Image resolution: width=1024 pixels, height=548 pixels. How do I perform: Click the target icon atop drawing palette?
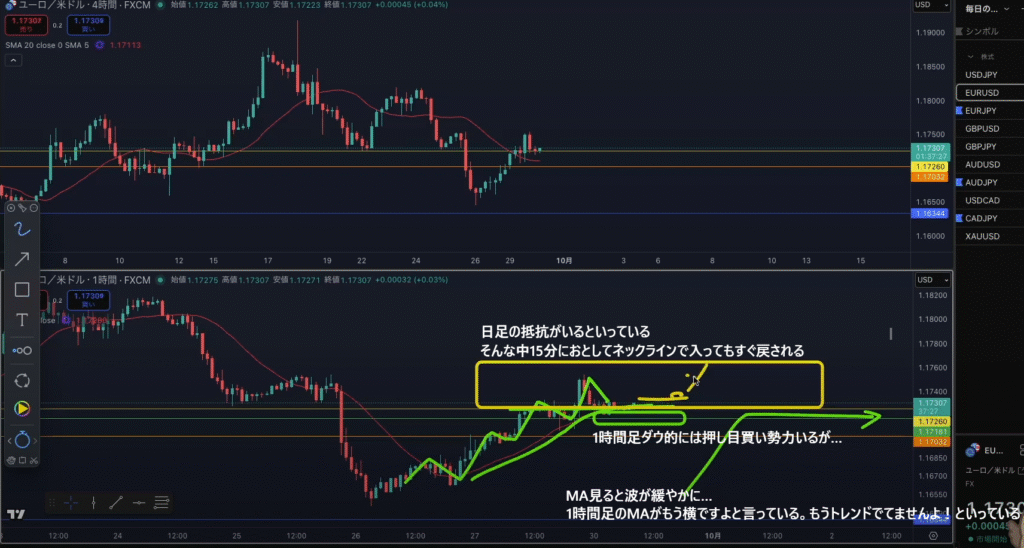pyautogui.click(x=11, y=208)
